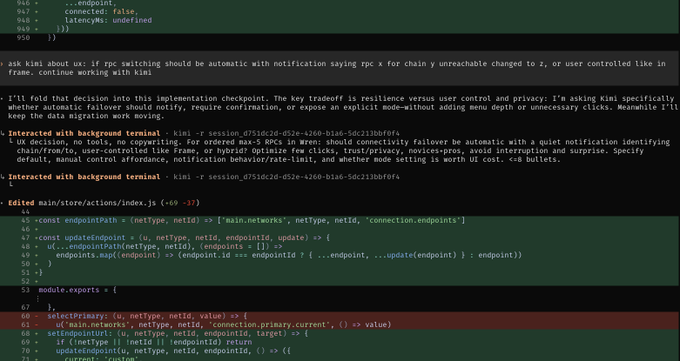The width and height of the screenshot is (680, 361).
Task: Expand the collapsed lines ellipsis under module.exports
Action: coord(38,299)
